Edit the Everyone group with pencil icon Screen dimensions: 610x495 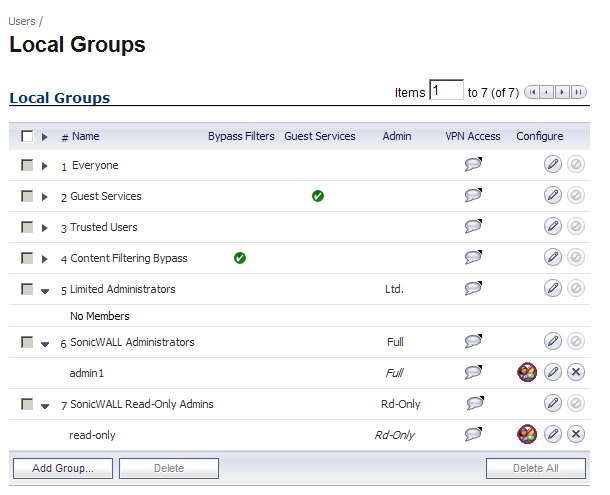coord(552,164)
